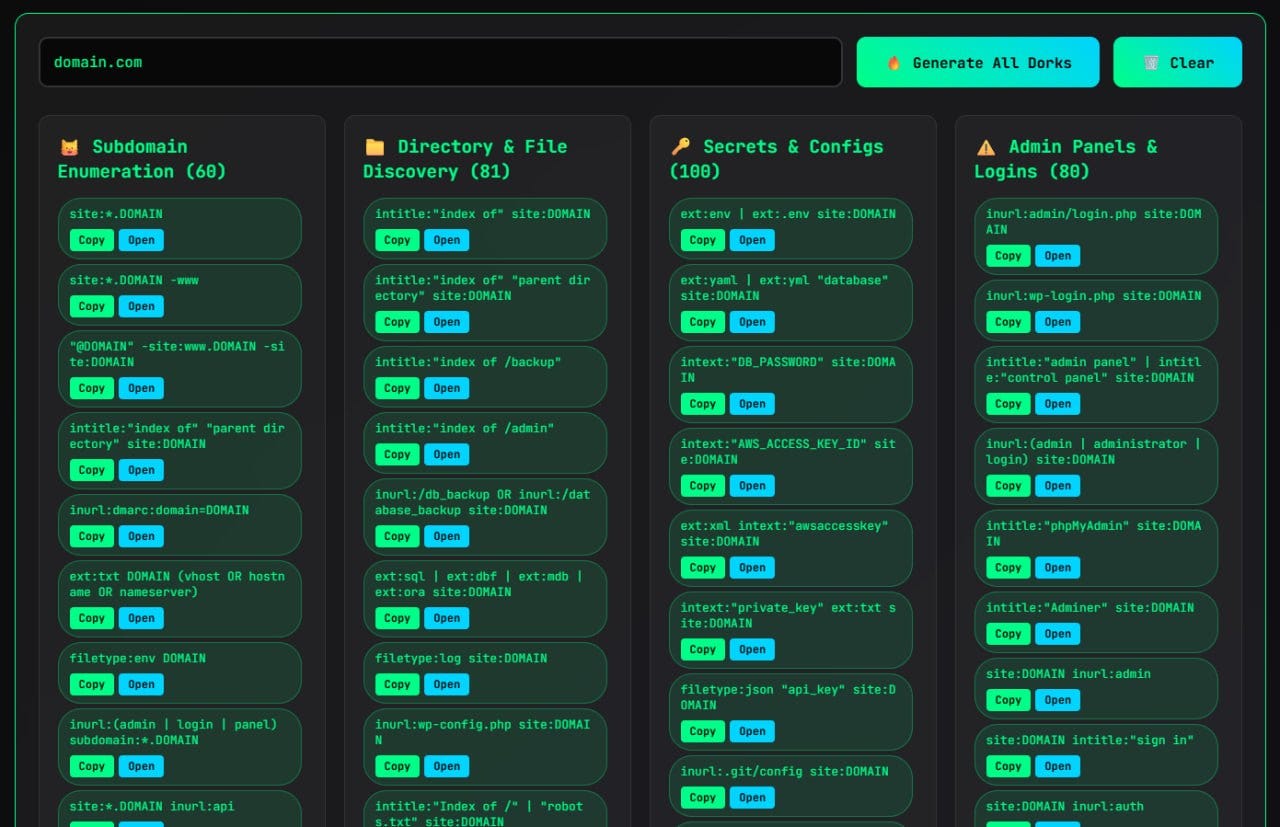Open the ext:yaml "database" dork
Image resolution: width=1280 pixels, height=827 pixels.
coord(752,322)
